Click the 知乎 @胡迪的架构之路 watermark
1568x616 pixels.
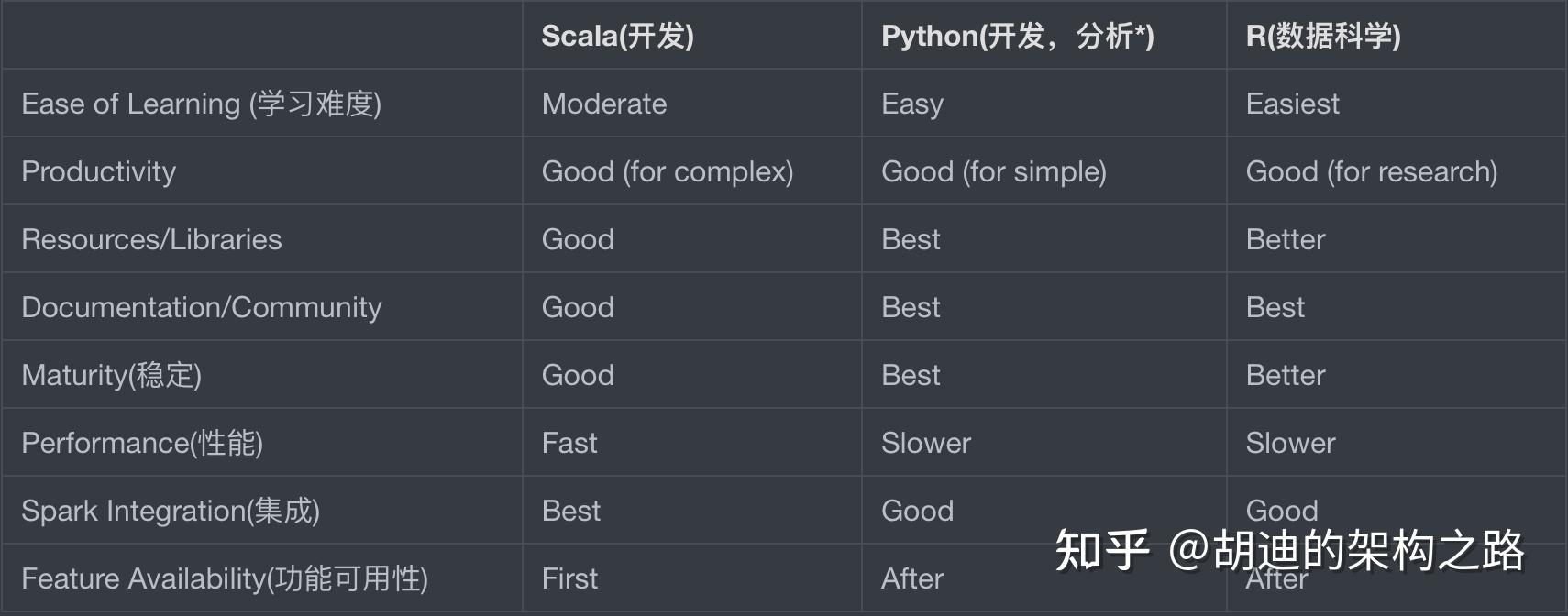[1289, 550]
